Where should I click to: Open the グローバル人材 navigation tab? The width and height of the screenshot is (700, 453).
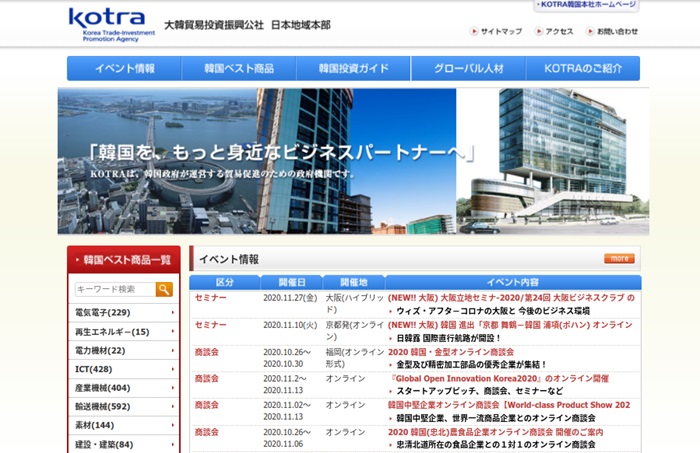pyautogui.click(x=468, y=68)
